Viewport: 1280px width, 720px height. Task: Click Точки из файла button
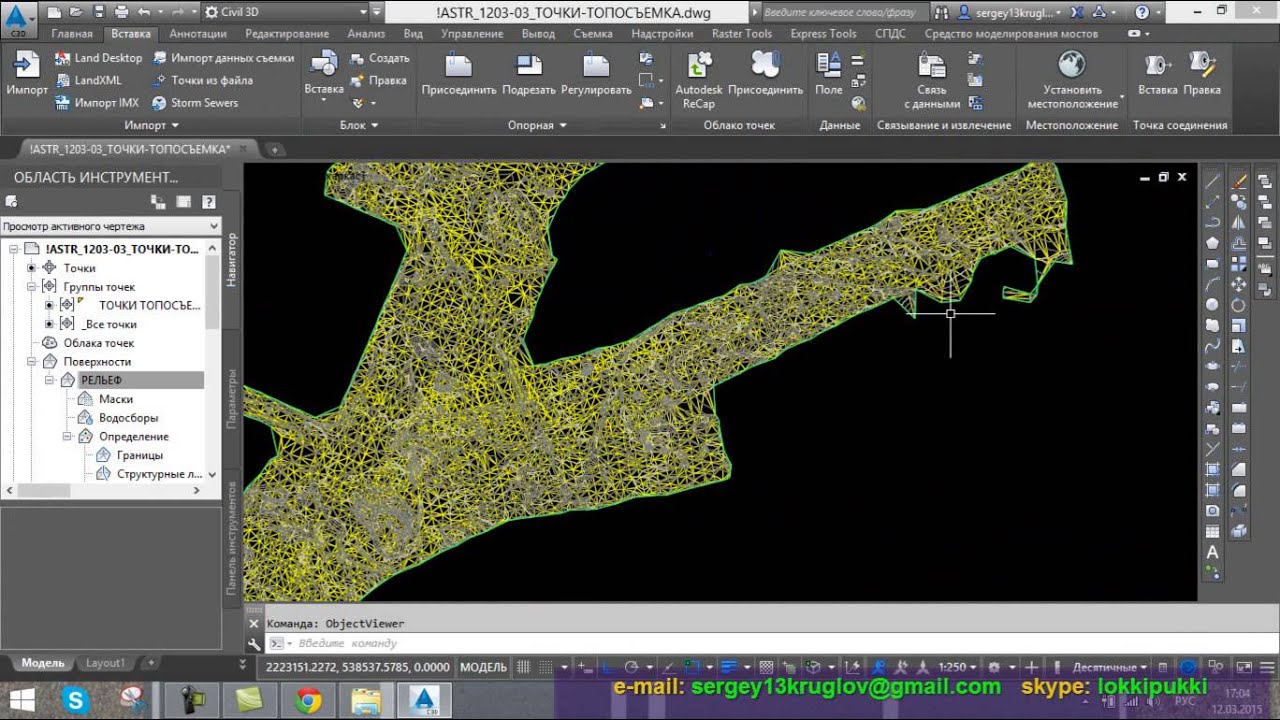pyautogui.click(x=211, y=80)
